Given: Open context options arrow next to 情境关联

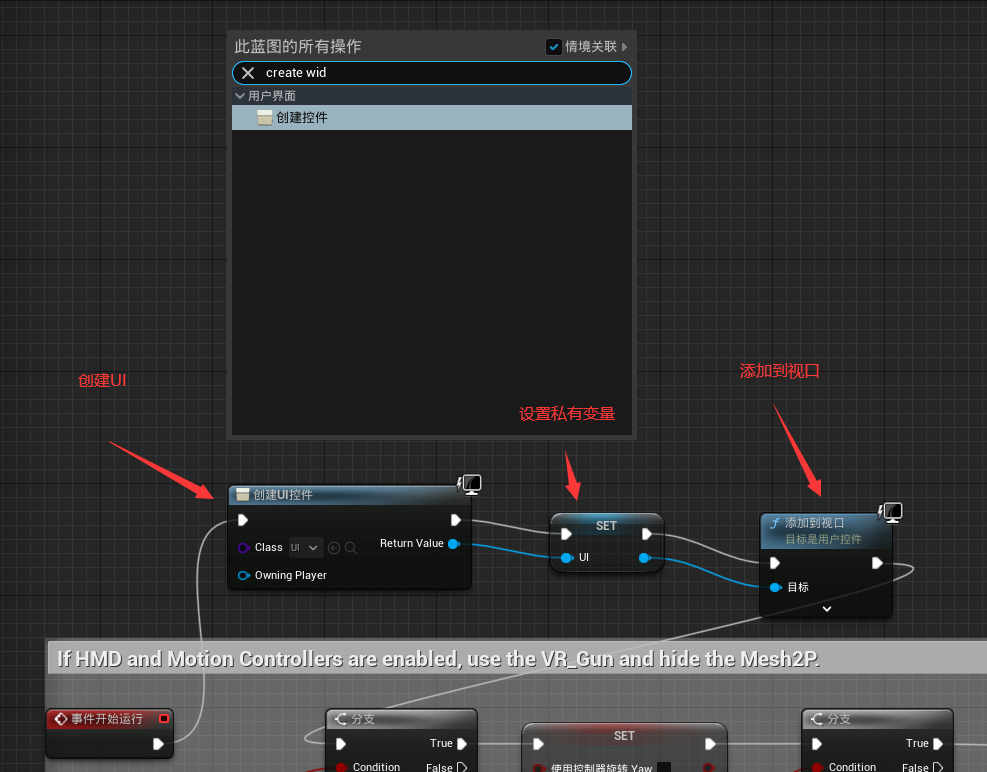Looking at the screenshot, I should pyautogui.click(x=625, y=47).
